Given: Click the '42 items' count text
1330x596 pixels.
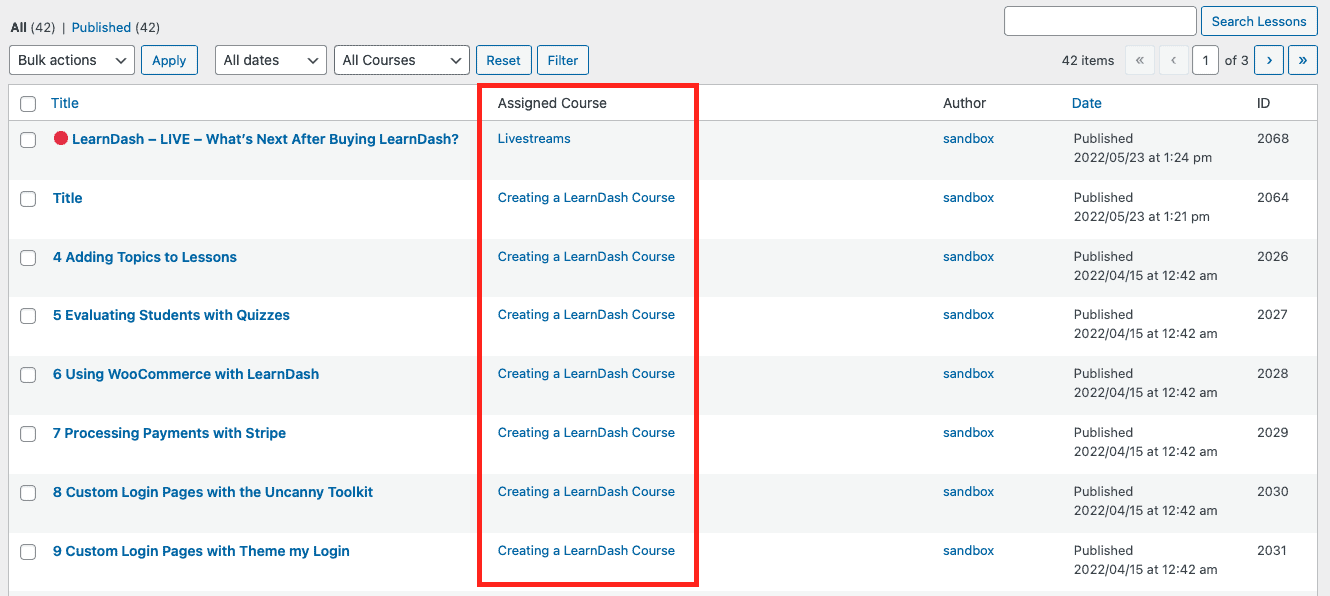Looking at the screenshot, I should tap(1088, 61).
